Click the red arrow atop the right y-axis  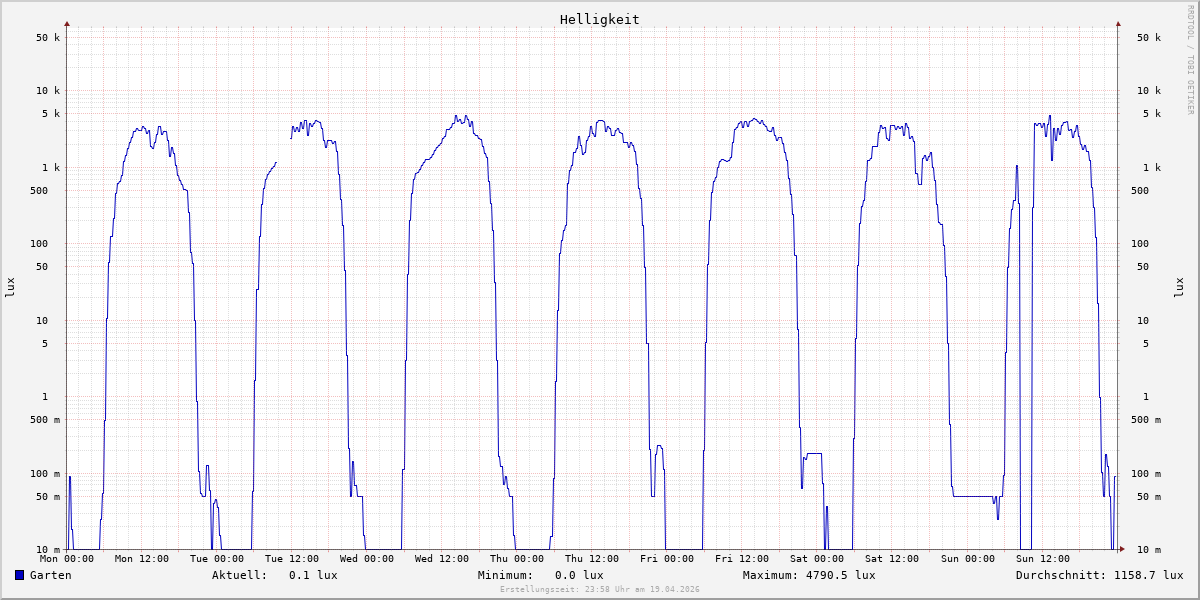(x=1118, y=23)
